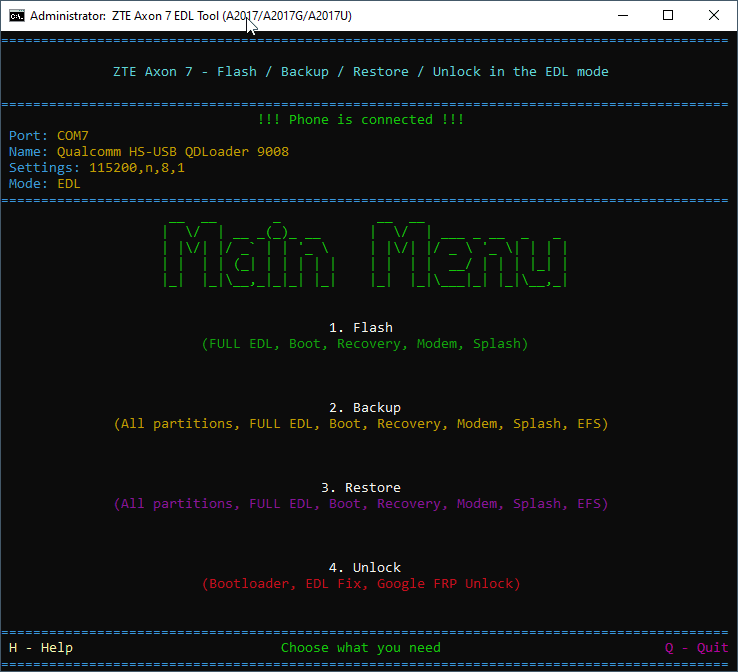Select menu option '4. Unlock'
Viewport: 738px width, 672px height.
pos(365,568)
